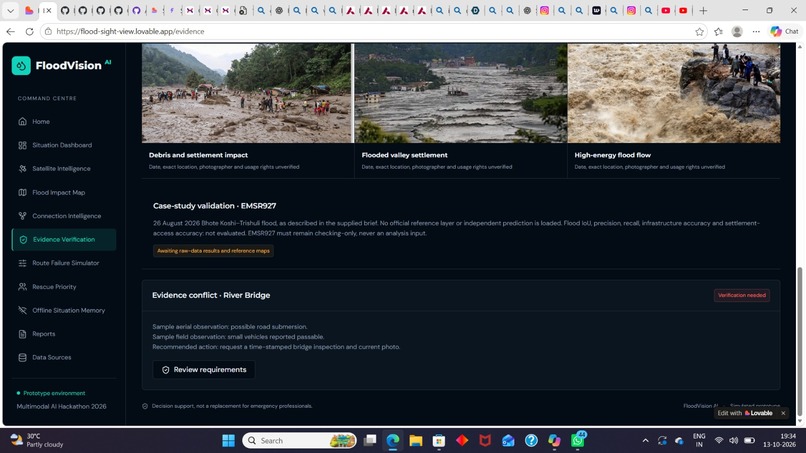Click Awaiting raw-data results and reference maps tag

point(213,251)
